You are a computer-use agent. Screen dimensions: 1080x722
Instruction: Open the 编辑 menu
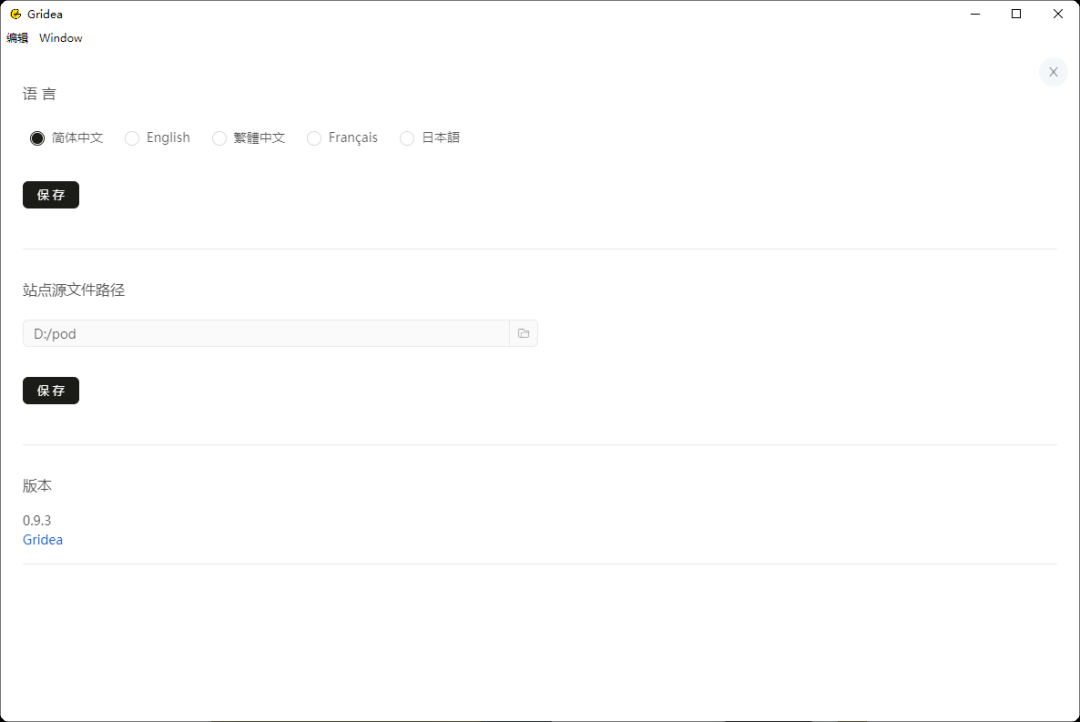[x=16, y=37]
